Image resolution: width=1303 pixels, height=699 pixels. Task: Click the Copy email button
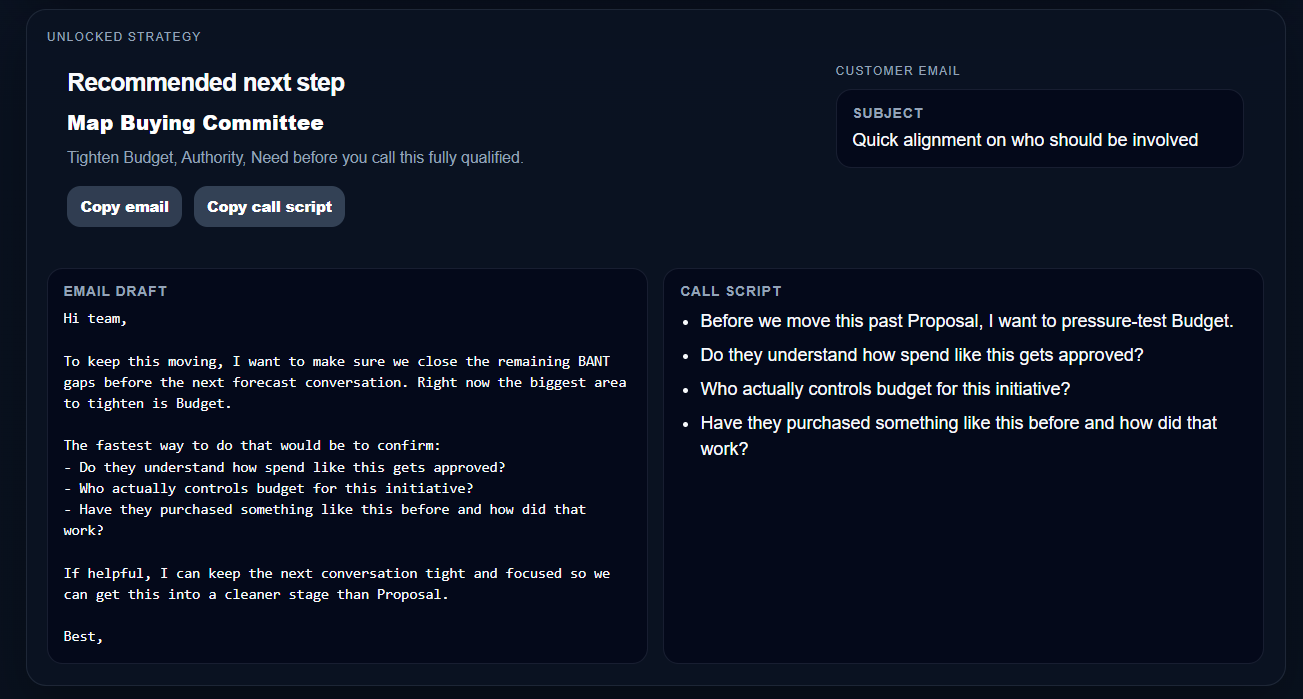pyautogui.click(x=124, y=206)
